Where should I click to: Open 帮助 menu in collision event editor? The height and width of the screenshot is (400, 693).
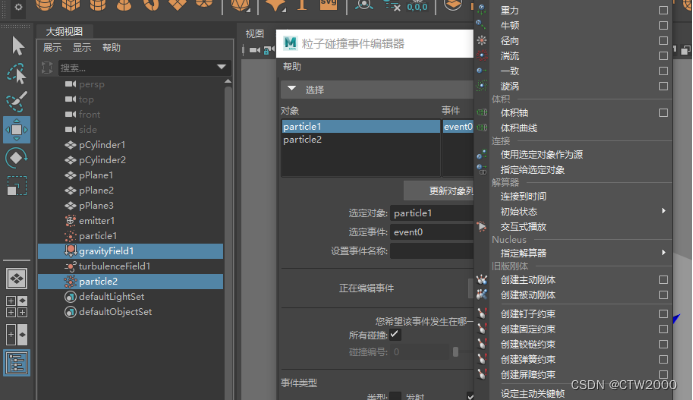pos(292,67)
